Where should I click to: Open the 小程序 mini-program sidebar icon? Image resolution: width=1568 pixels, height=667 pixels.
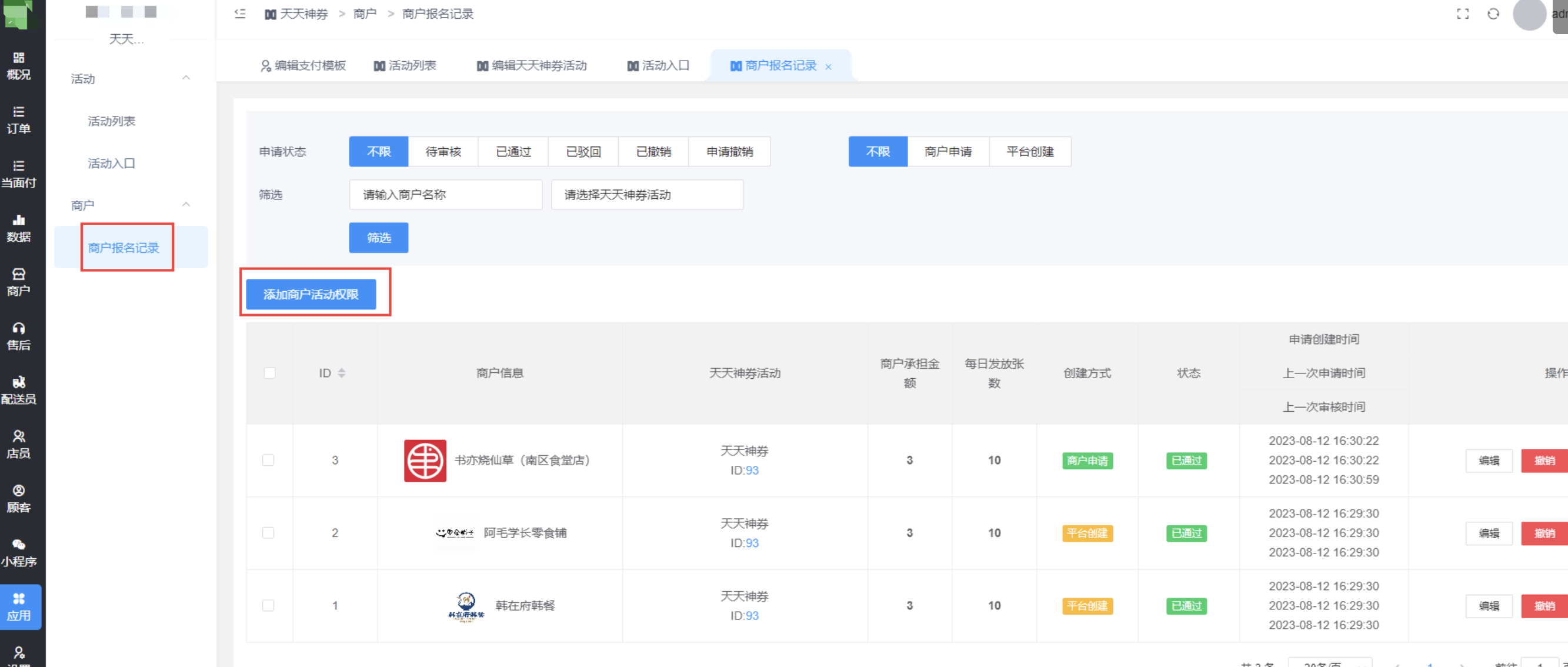pos(19,553)
